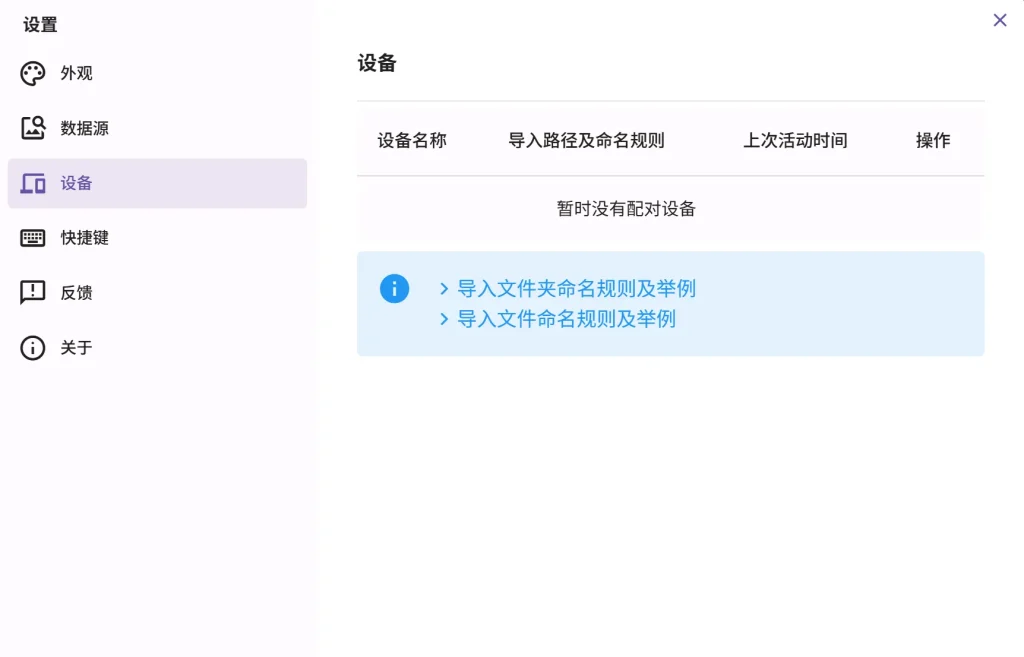Go to the 反馈 section
Image resolution: width=1024 pixels, height=657 pixels.
(77, 293)
